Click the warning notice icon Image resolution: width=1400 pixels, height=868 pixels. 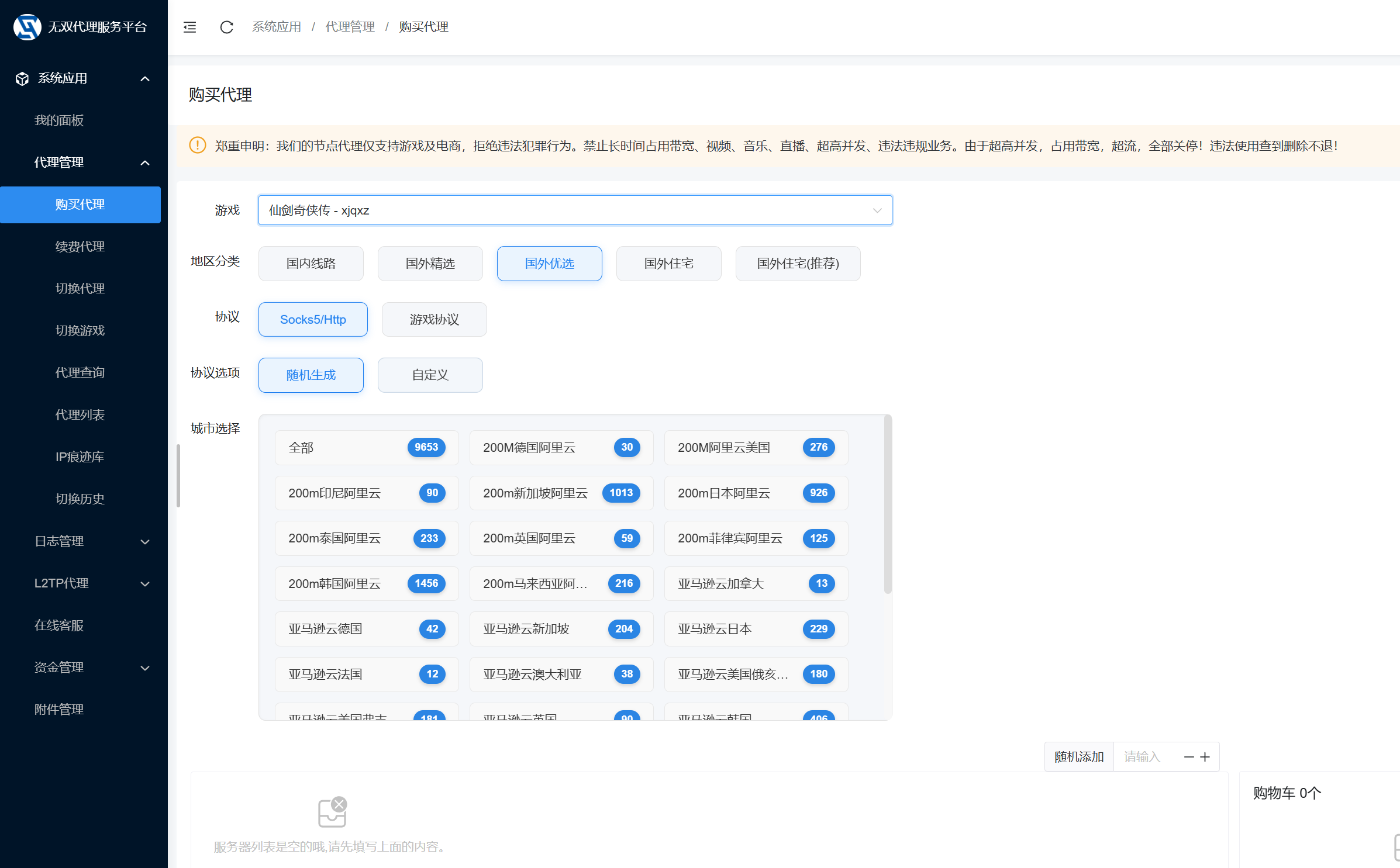198,146
